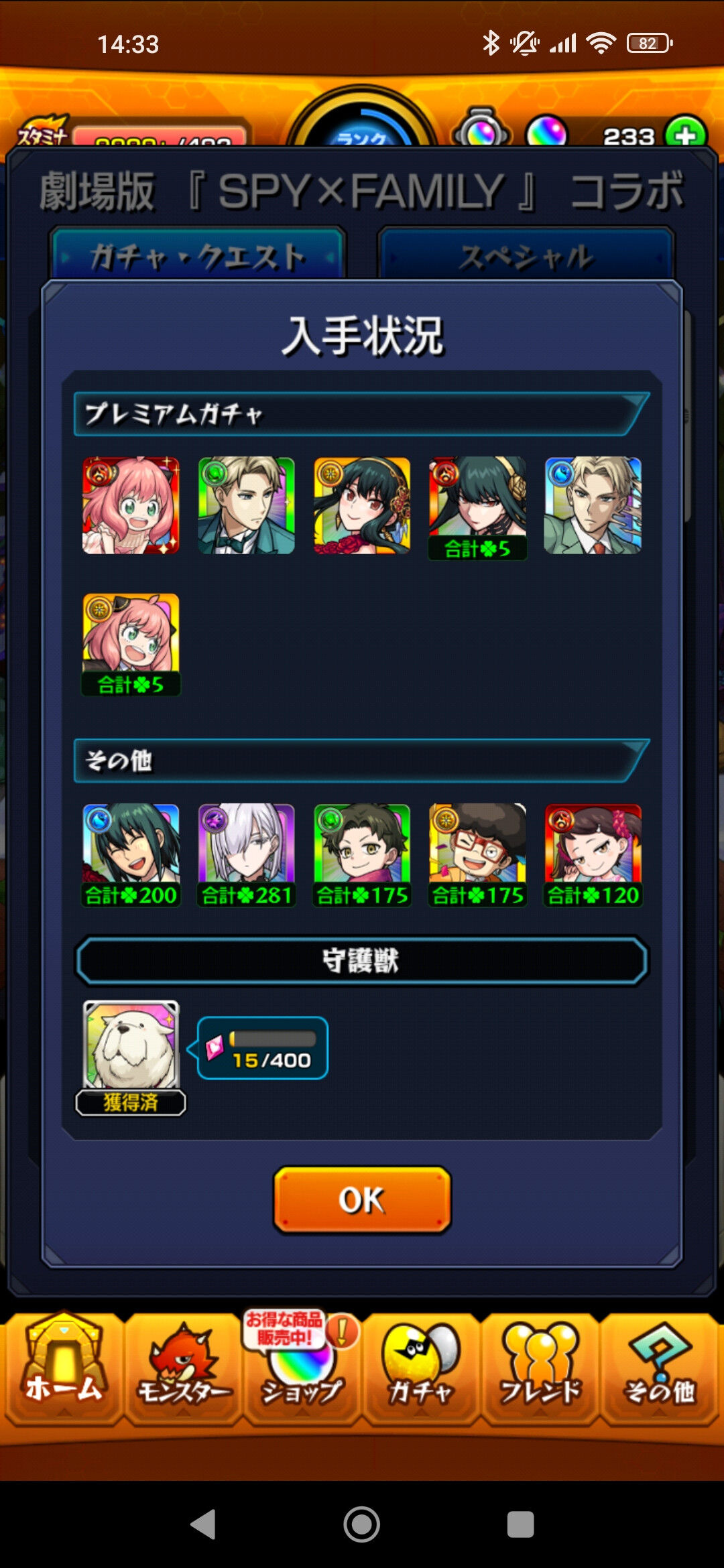
Task: Select character with glasses 合計175
Action: (x=477, y=855)
